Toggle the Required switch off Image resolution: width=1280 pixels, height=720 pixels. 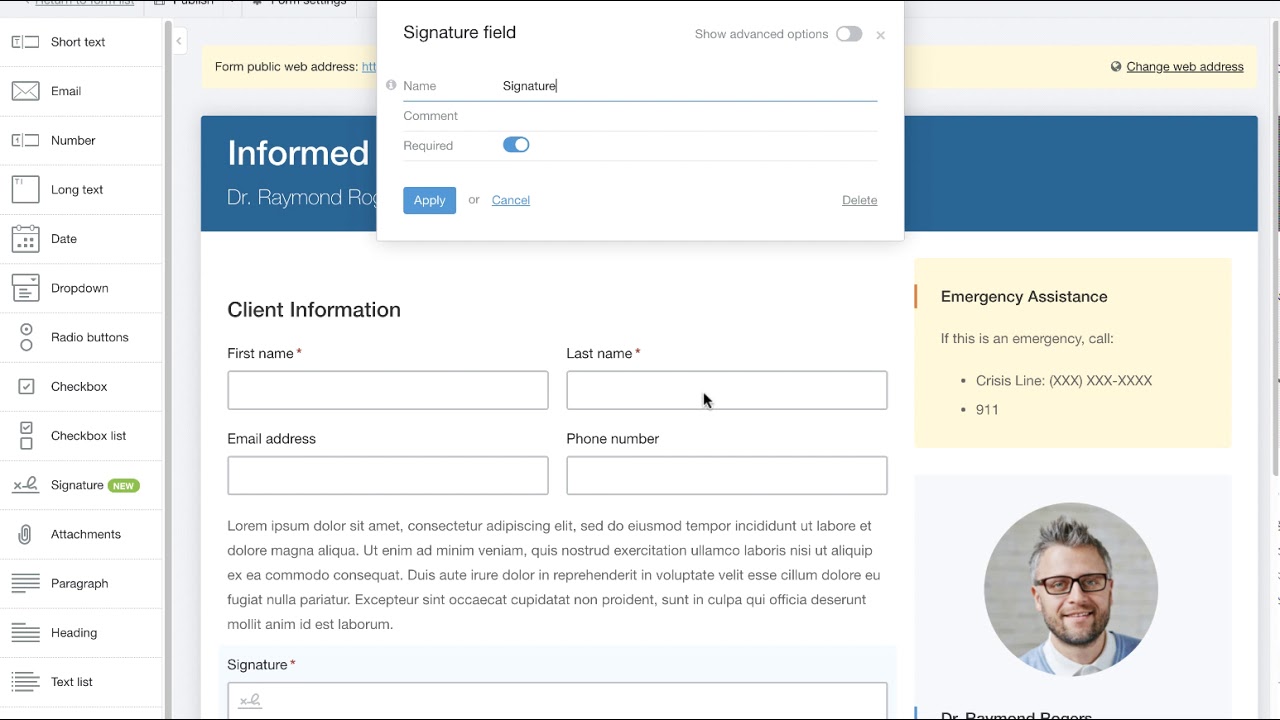point(516,145)
